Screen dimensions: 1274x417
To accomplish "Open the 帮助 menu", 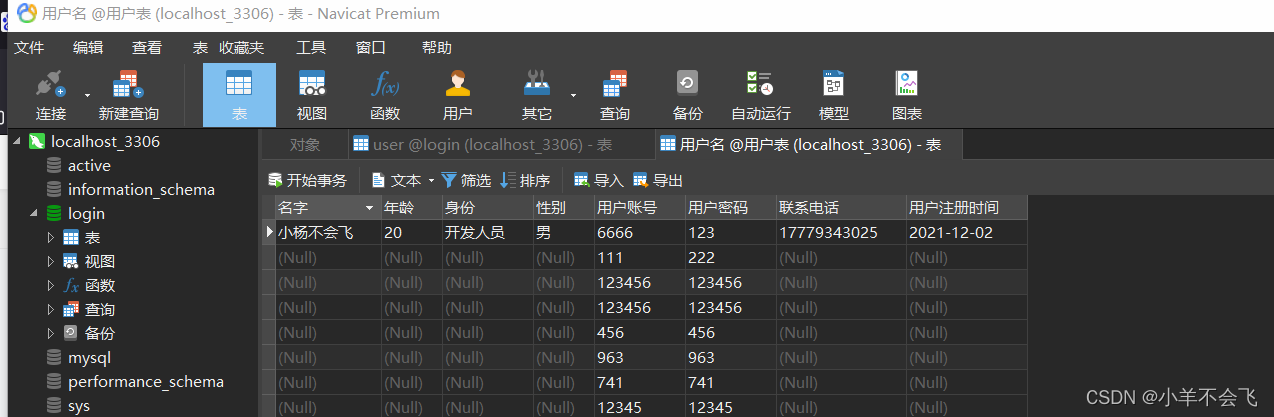I will 437,47.
